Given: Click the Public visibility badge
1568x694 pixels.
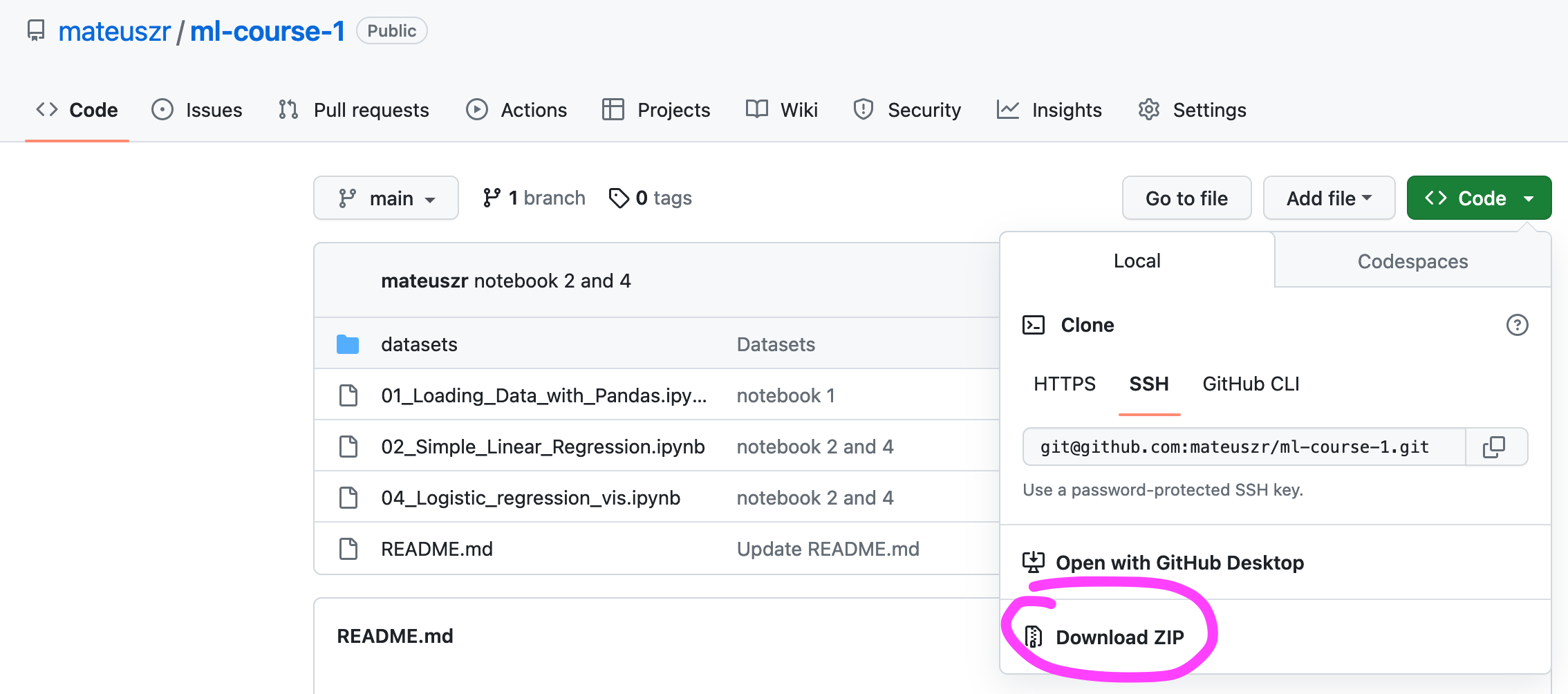Looking at the screenshot, I should pos(391,30).
